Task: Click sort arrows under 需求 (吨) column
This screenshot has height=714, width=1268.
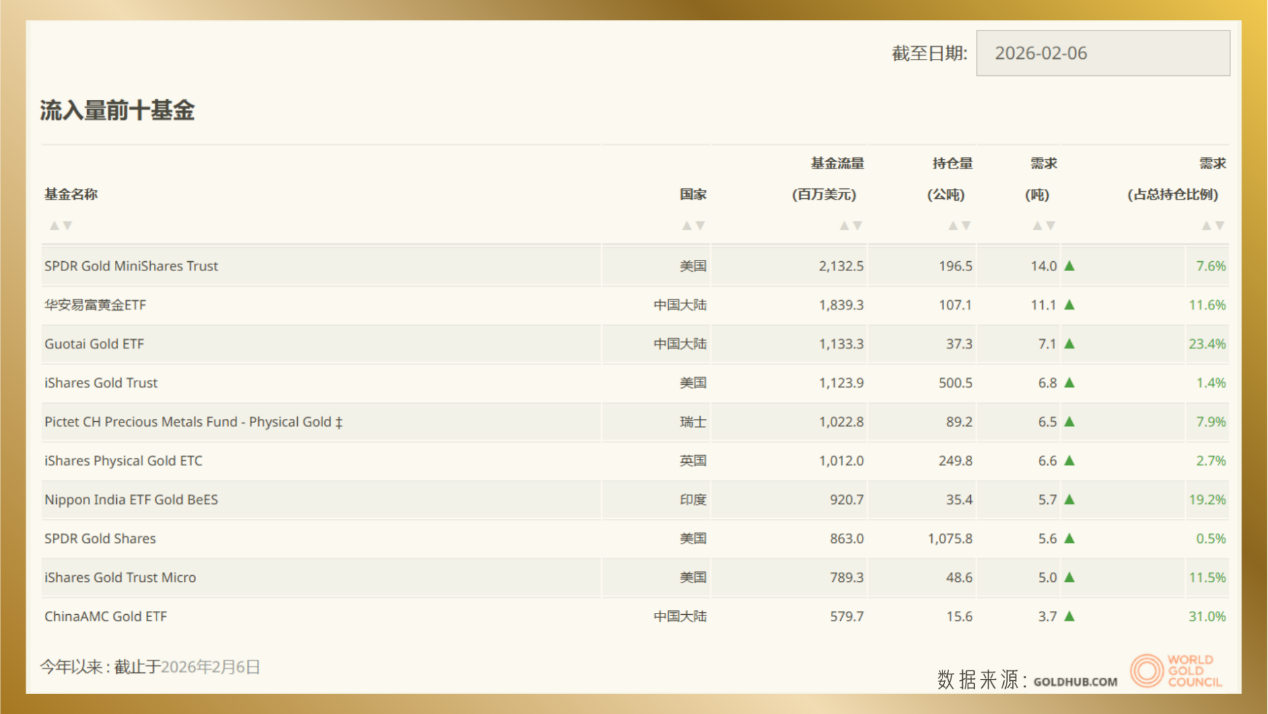Action: coord(1043,226)
